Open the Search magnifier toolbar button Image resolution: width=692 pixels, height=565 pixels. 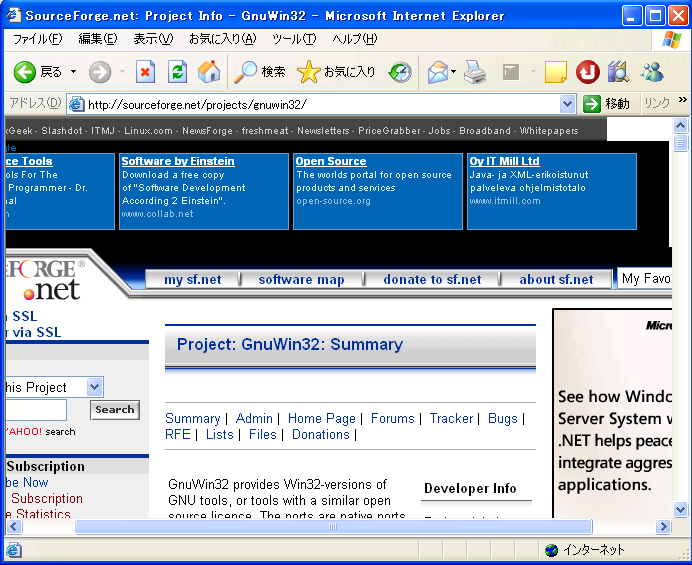(260, 72)
